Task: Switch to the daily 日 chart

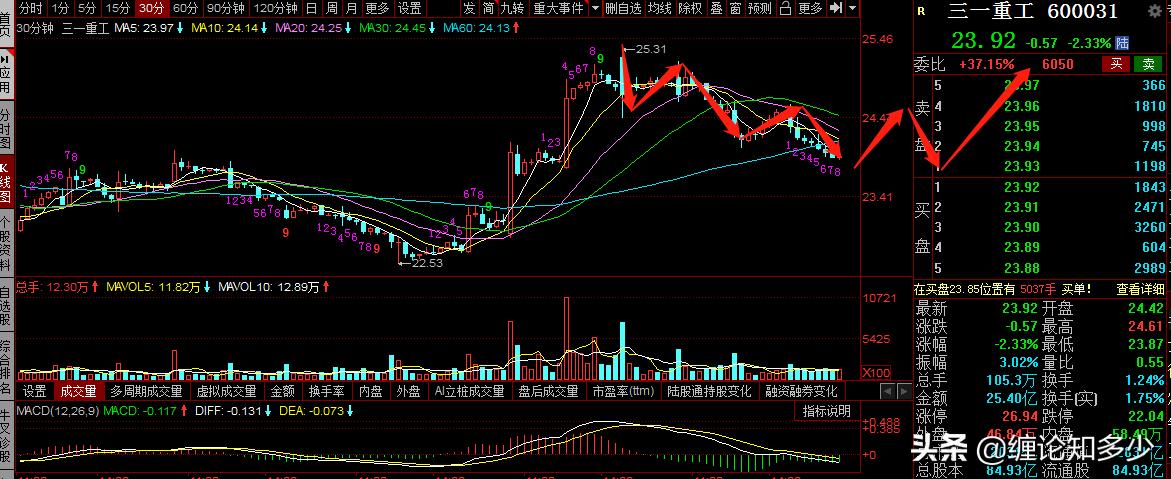Action: (x=311, y=9)
